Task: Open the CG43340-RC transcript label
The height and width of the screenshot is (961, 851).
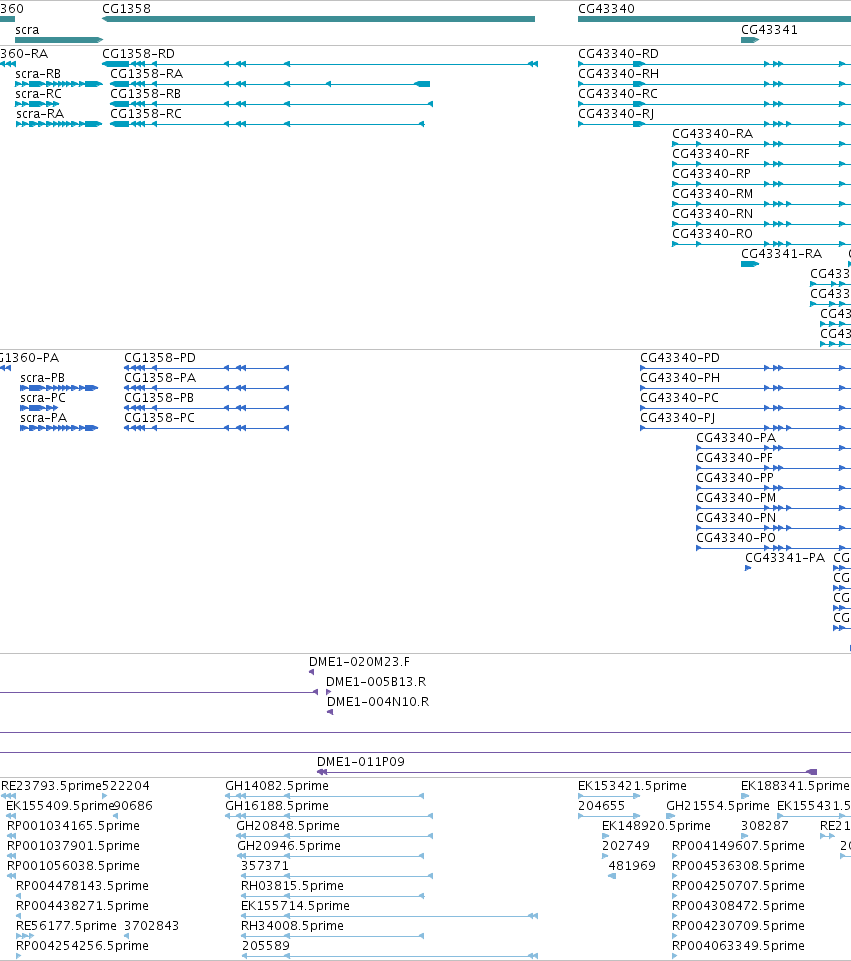Action: coord(618,94)
